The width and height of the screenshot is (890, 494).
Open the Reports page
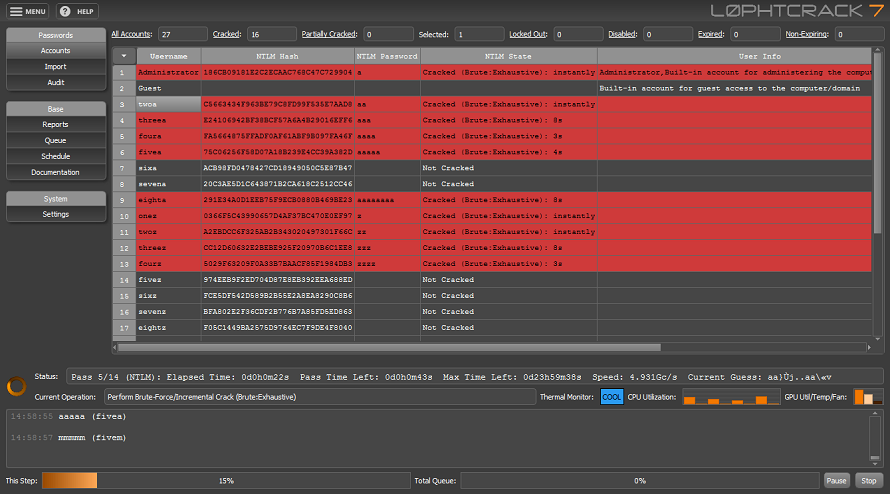coord(56,124)
